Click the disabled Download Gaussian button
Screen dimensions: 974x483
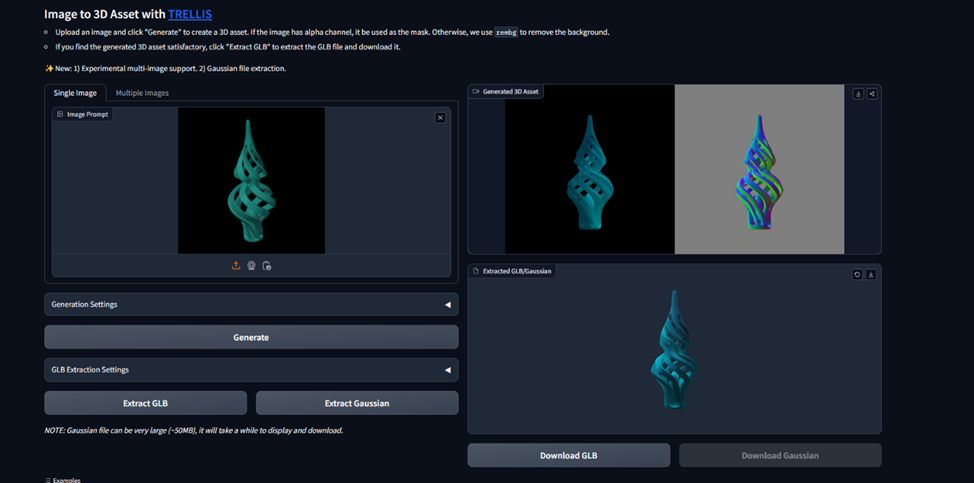pos(780,455)
